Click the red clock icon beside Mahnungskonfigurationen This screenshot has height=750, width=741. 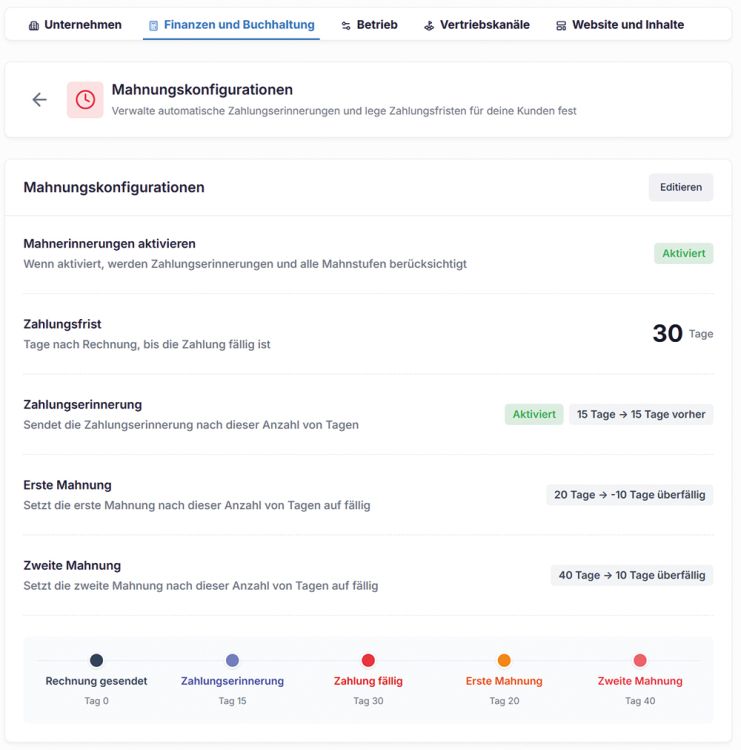(x=85, y=99)
